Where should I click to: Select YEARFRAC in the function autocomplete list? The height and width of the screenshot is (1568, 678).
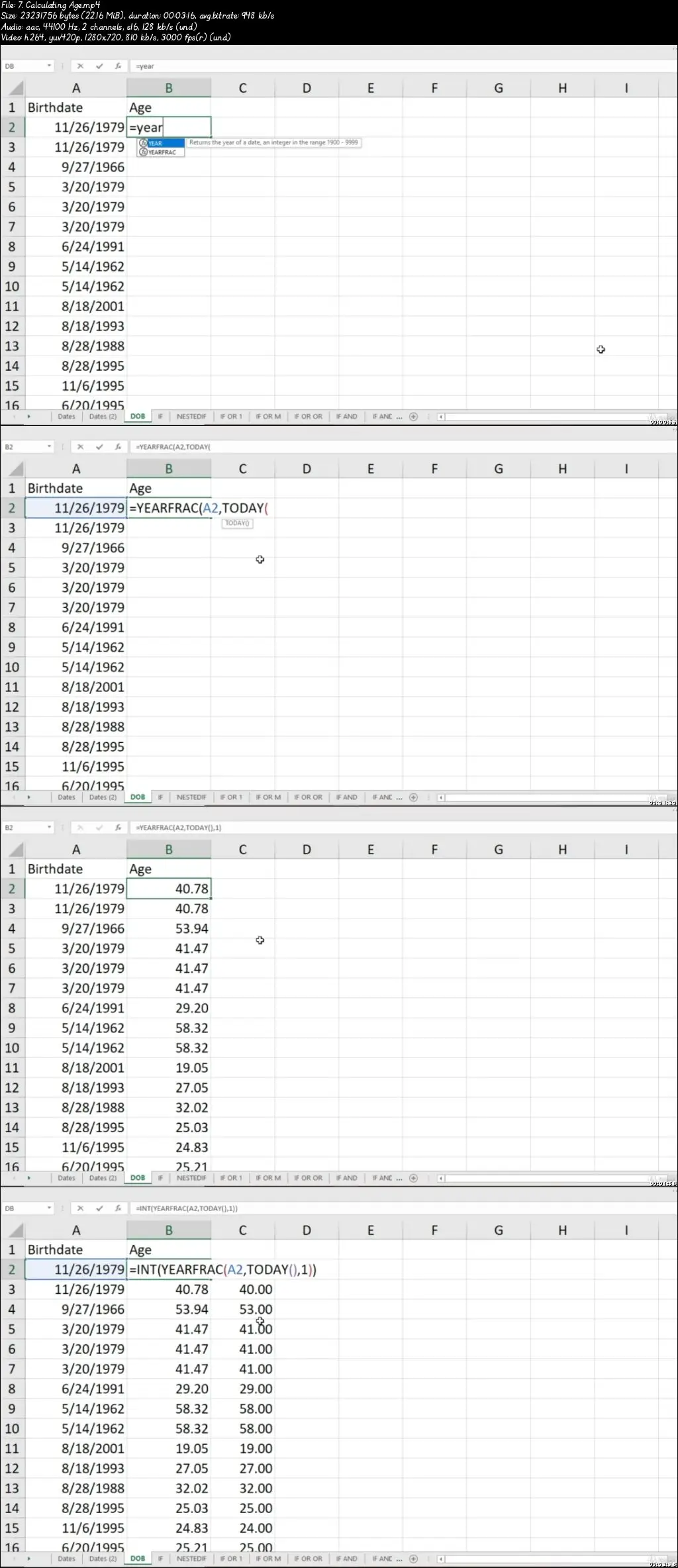point(161,152)
